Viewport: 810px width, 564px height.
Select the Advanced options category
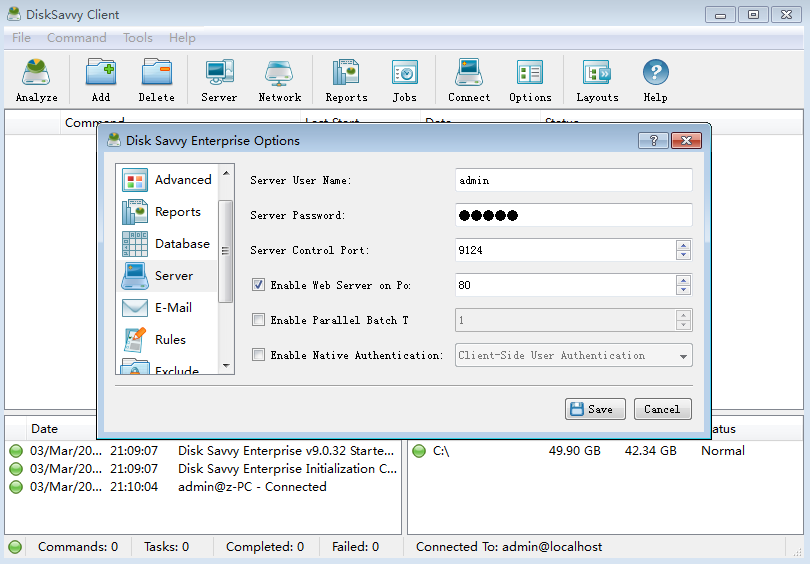(x=167, y=180)
